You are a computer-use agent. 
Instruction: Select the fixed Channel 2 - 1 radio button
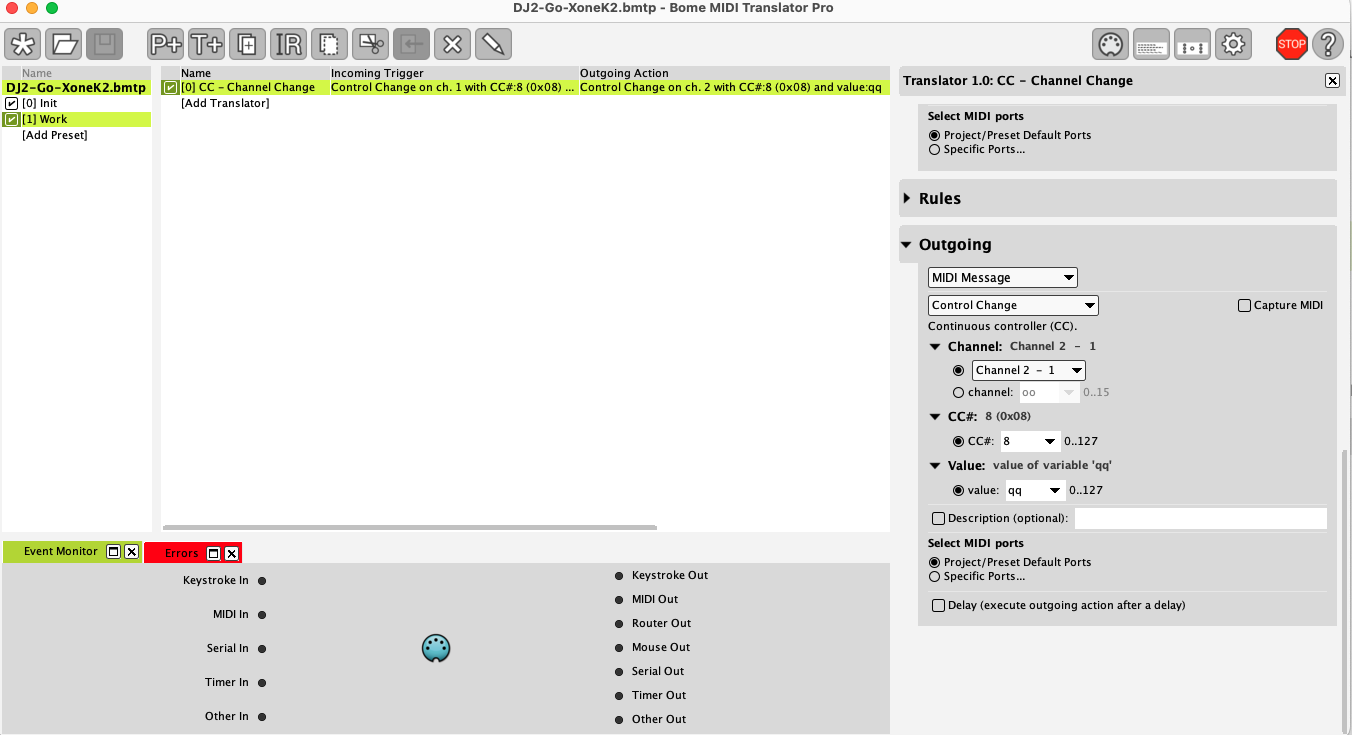pyautogui.click(x=959, y=370)
